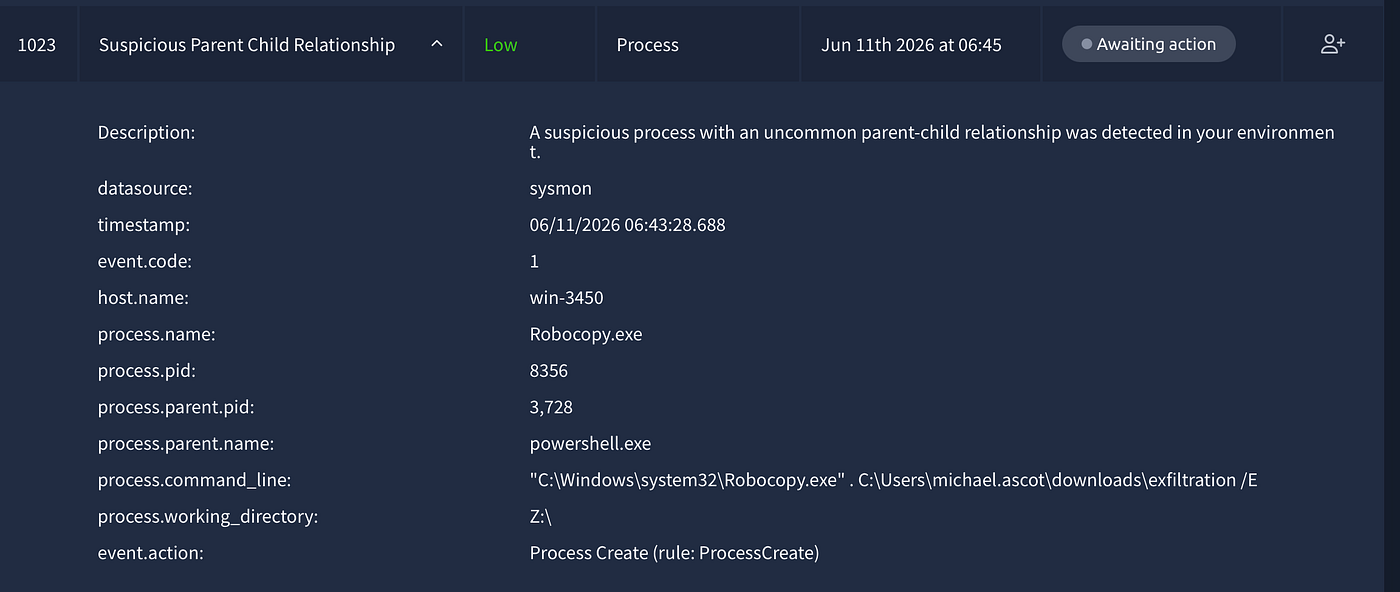Click the working directory value Z:\
The image size is (1400, 592).
tap(540, 516)
